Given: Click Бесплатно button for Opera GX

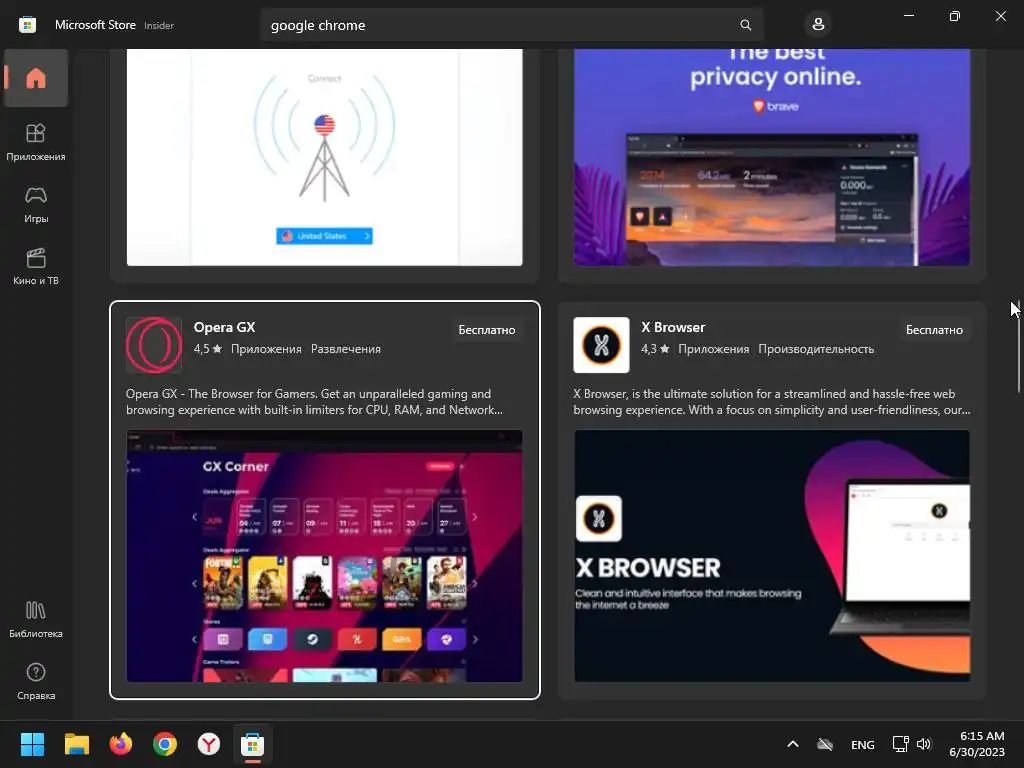Looking at the screenshot, I should point(487,330).
